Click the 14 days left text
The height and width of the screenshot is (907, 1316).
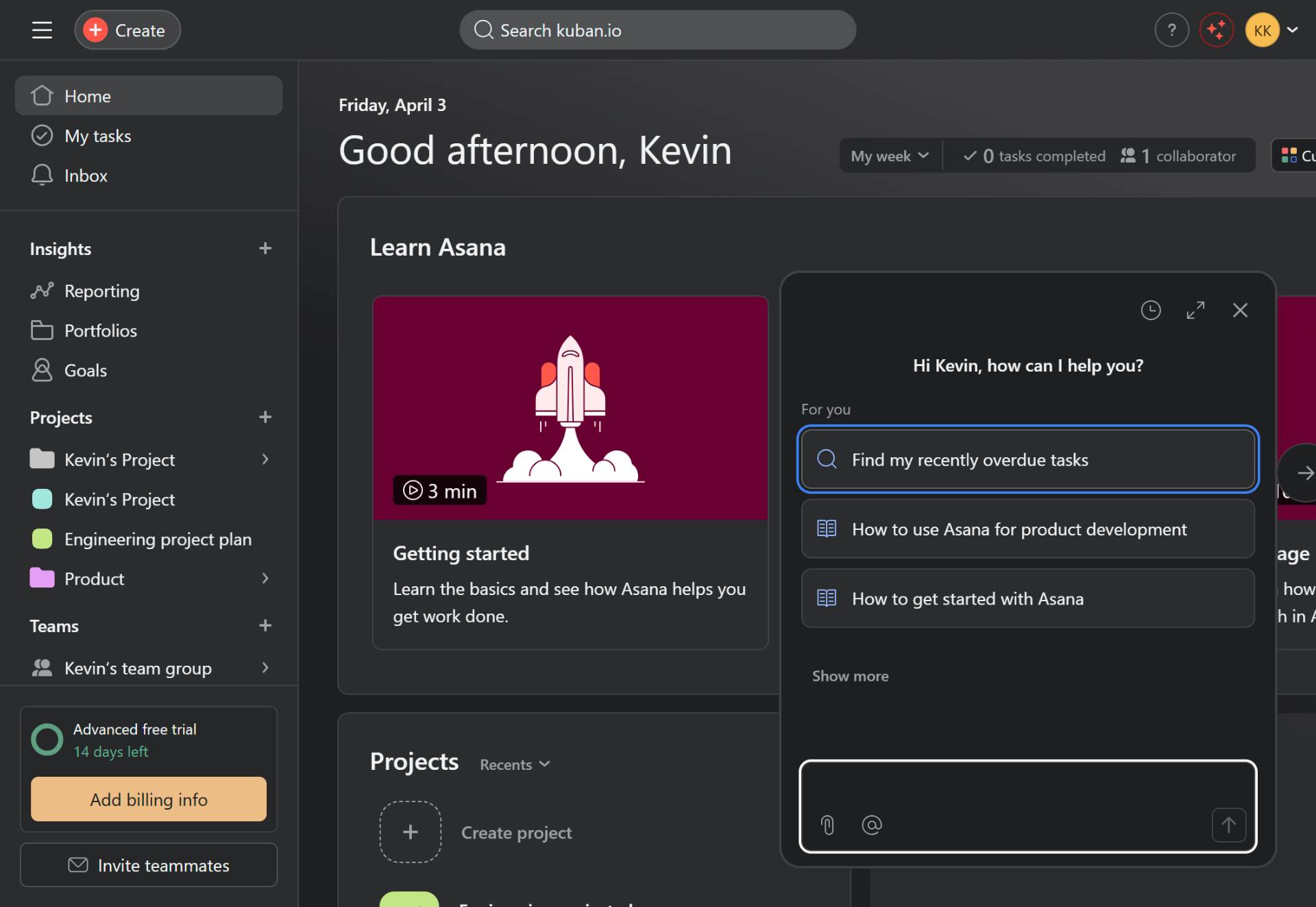tap(111, 752)
